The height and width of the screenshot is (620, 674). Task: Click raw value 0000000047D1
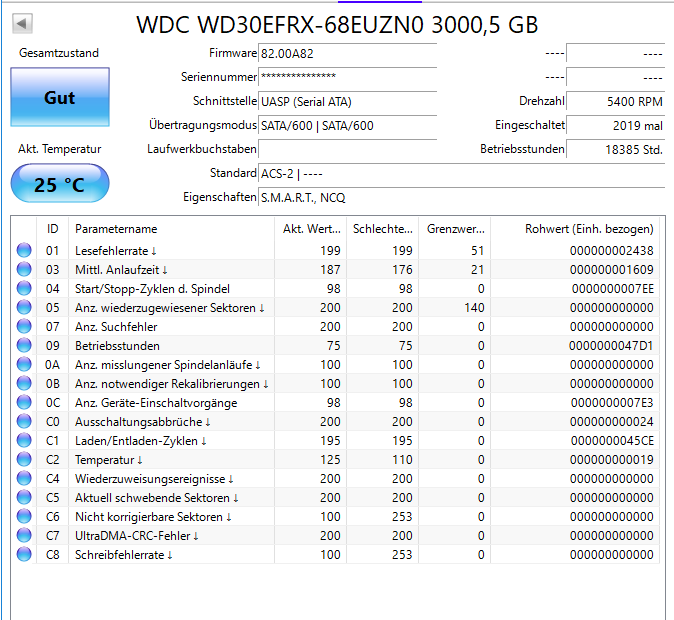(x=611, y=346)
